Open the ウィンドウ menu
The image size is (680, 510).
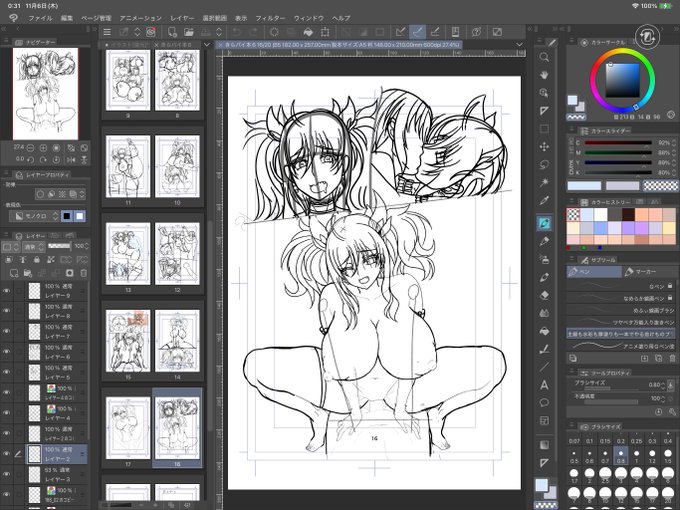click(309, 18)
